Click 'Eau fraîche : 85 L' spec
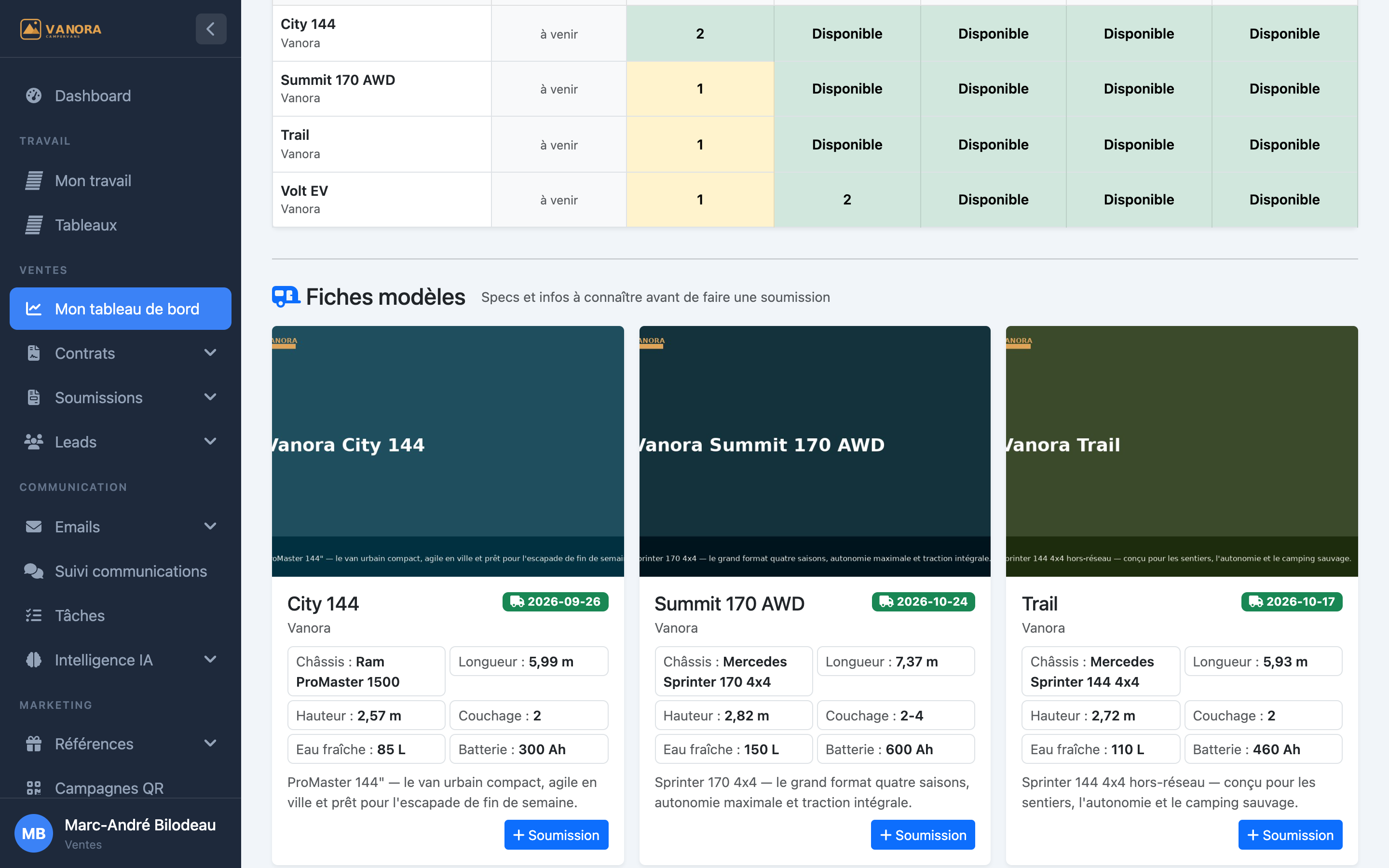The width and height of the screenshot is (1389, 868). pyautogui.click(x=366, y=749)
